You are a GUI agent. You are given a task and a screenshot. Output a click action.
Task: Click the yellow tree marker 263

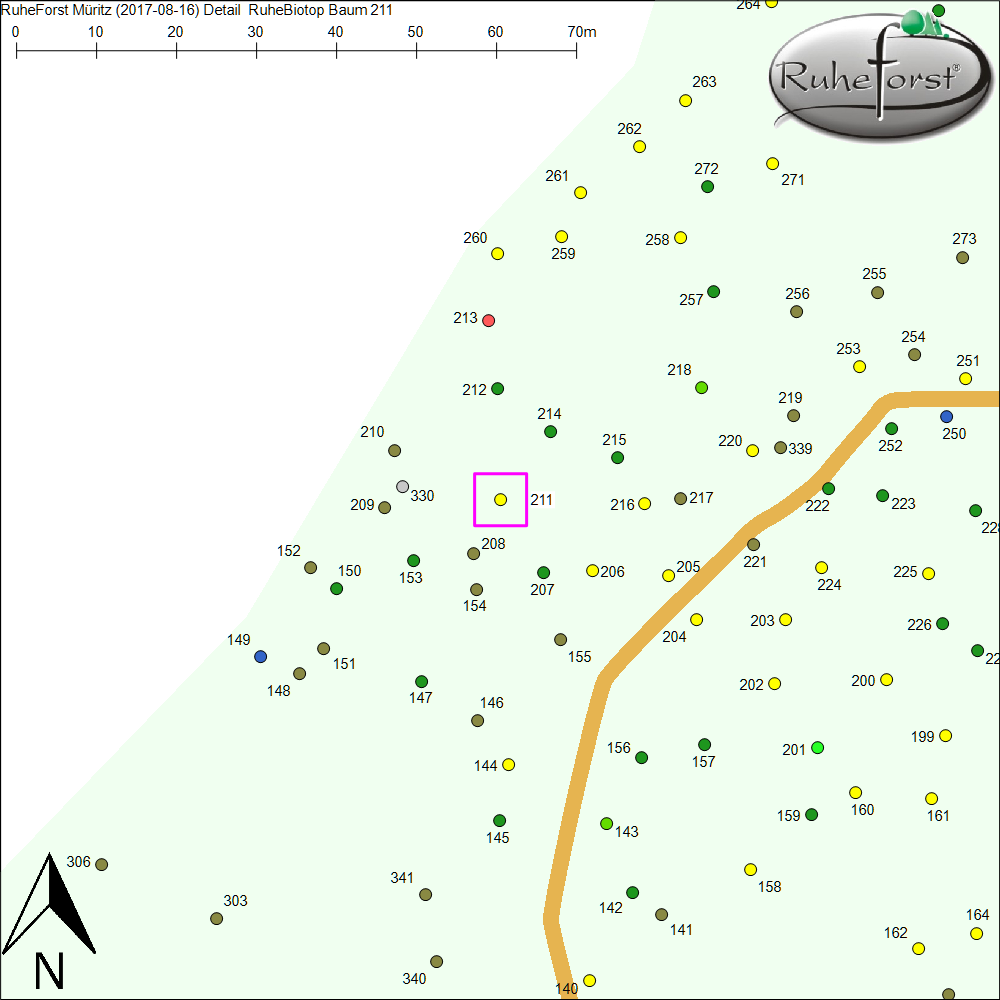tap(685, 101)
